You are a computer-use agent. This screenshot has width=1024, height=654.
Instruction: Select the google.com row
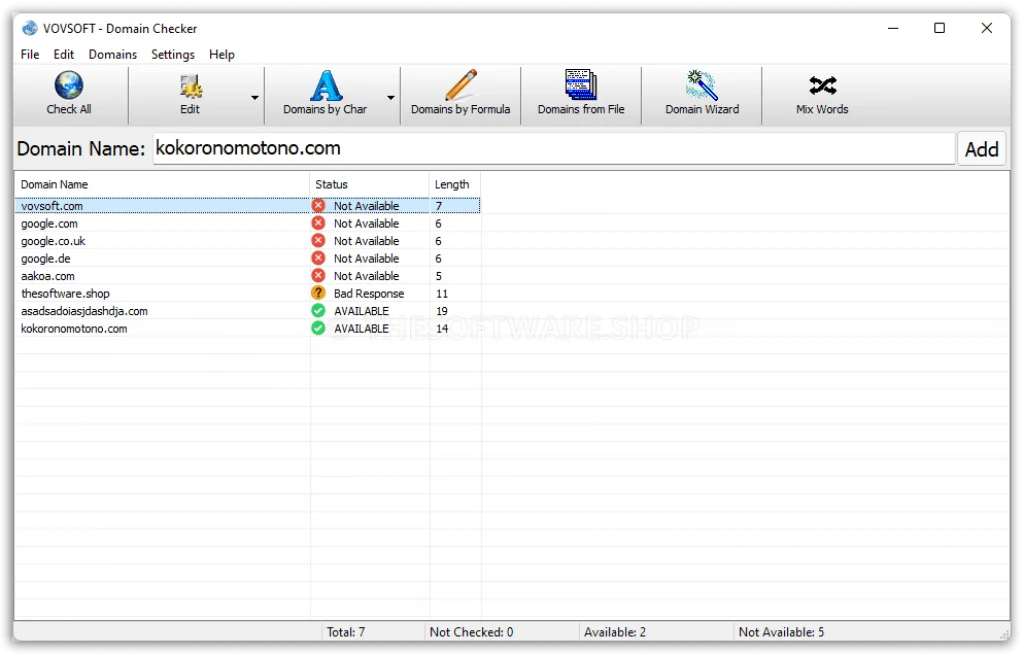248,223
